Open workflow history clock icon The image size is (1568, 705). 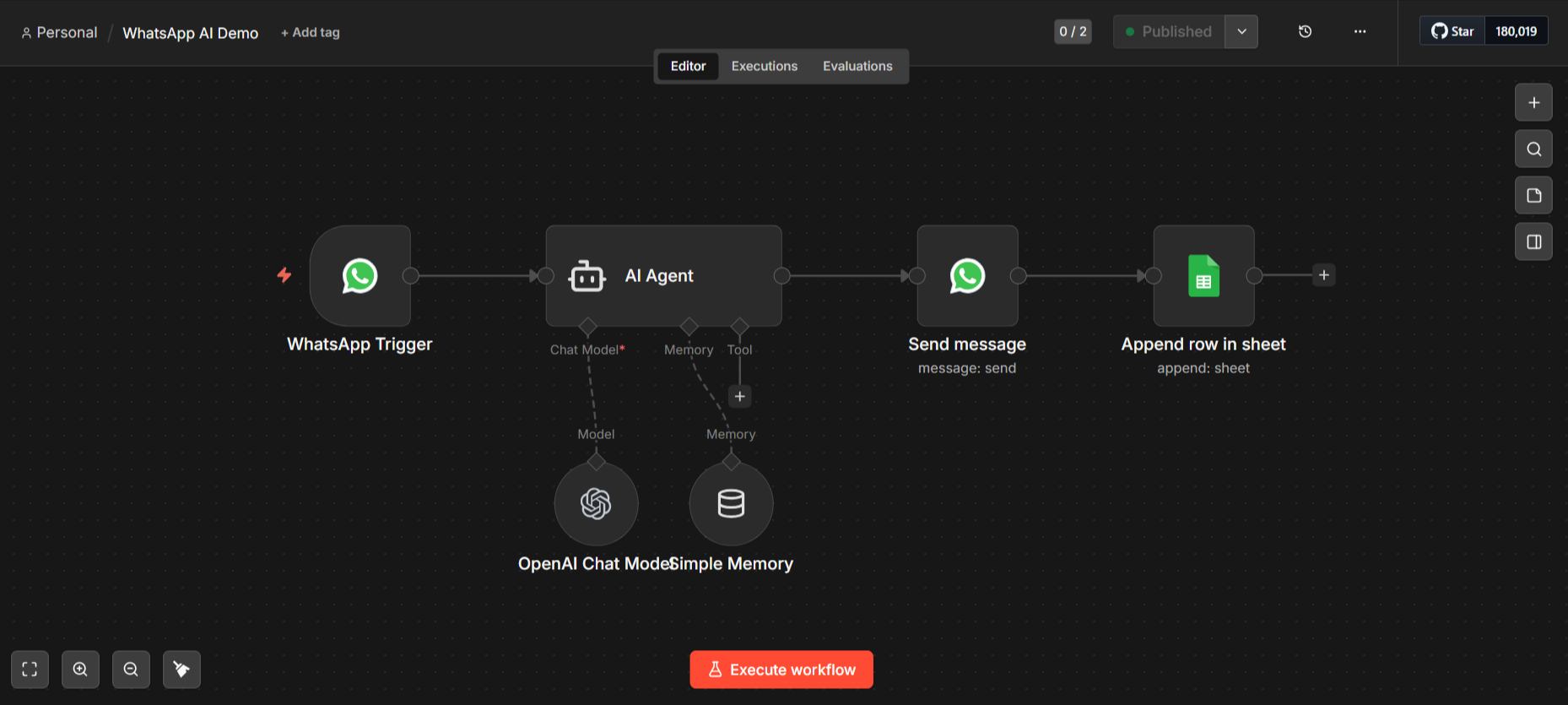[1305, 32]
